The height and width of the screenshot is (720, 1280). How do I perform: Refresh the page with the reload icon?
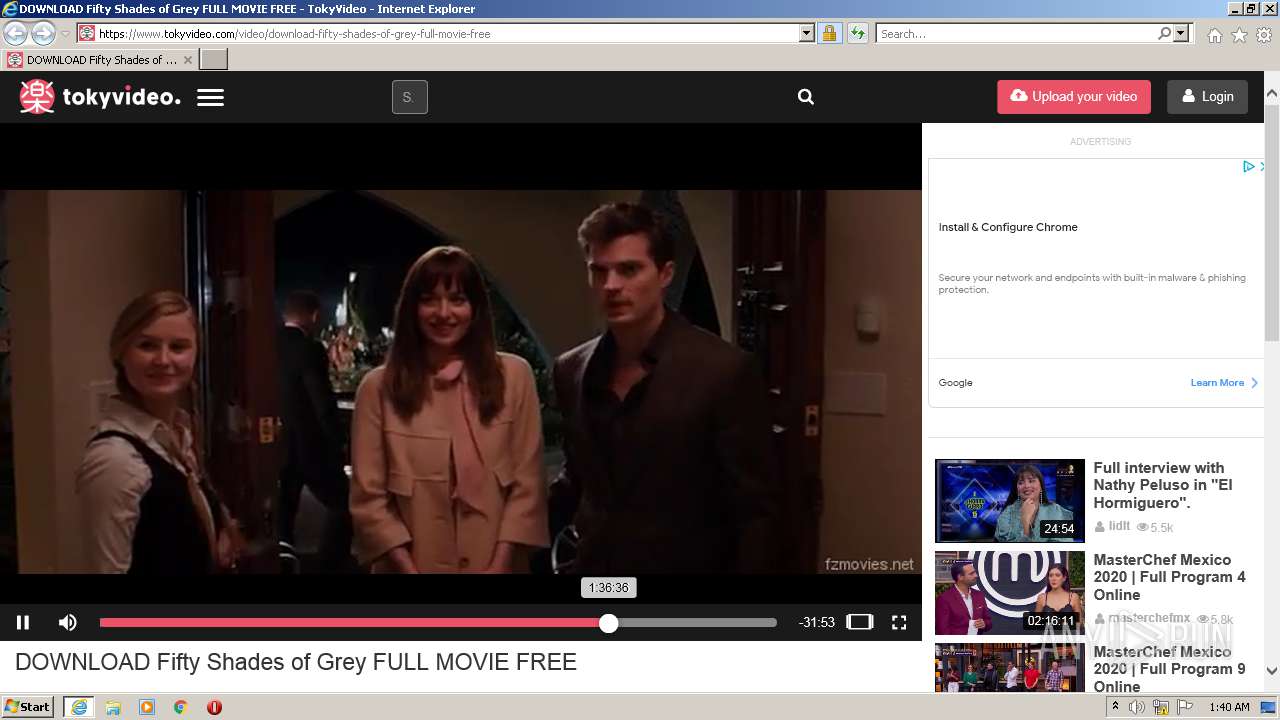click(857, 33)
